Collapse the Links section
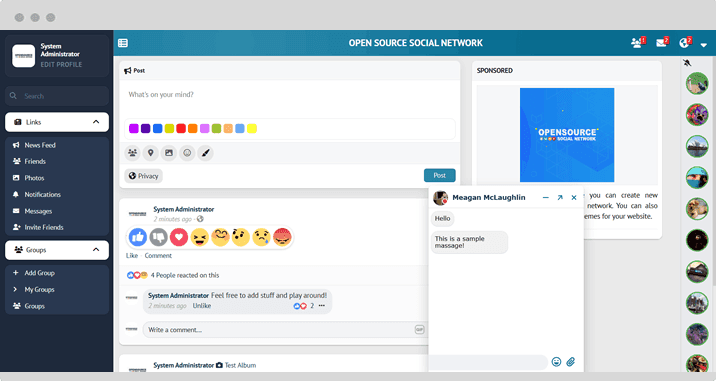 57,122
